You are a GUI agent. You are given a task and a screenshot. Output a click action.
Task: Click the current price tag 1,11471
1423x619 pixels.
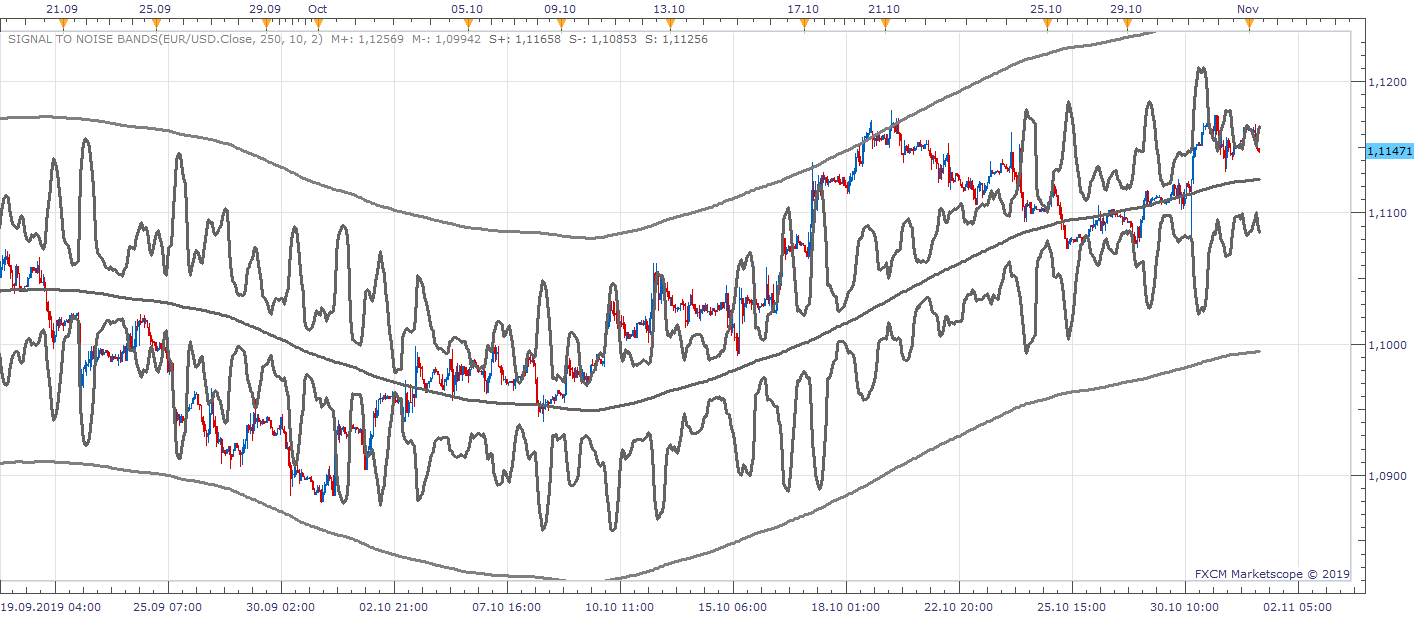tap(1389, 151)
